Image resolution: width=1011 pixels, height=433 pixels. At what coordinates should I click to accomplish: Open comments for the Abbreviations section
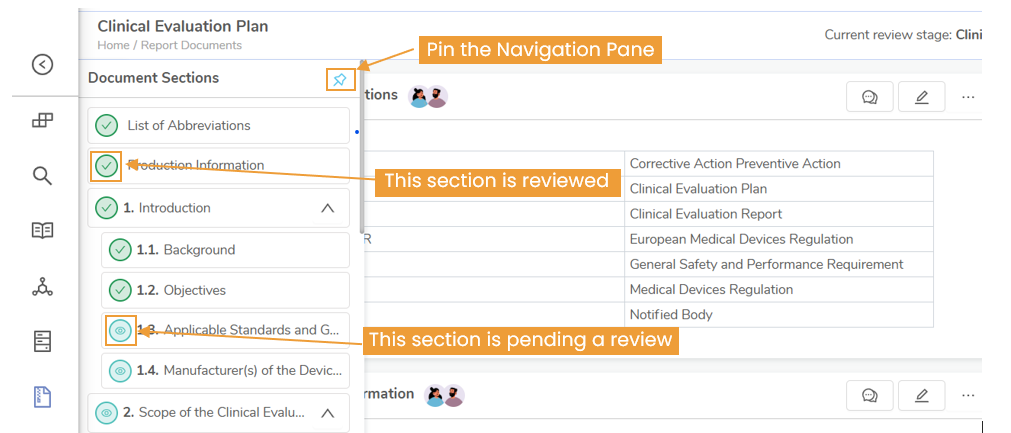click(870, 97)
